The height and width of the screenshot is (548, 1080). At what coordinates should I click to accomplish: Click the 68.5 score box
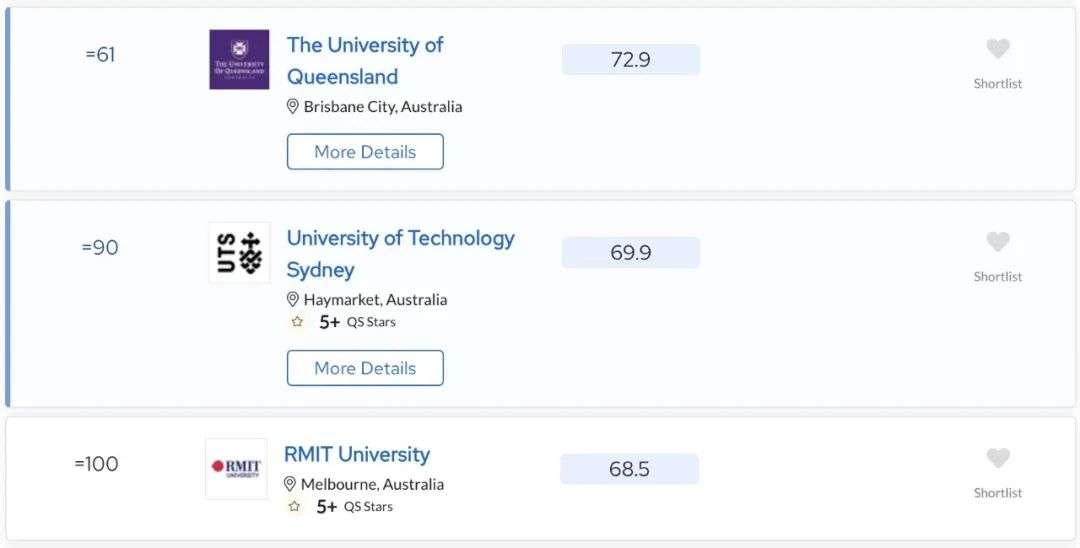coord(630,469)
